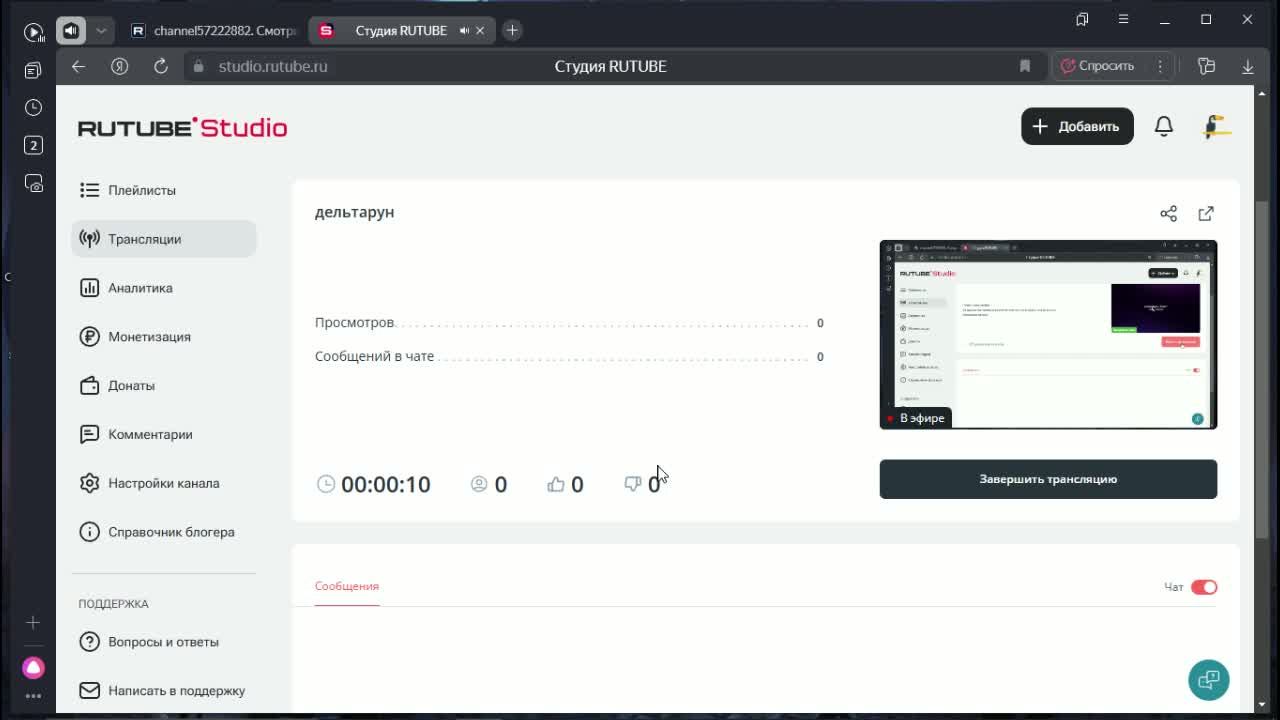Share the дельтарун stream

click(1168, 213)
